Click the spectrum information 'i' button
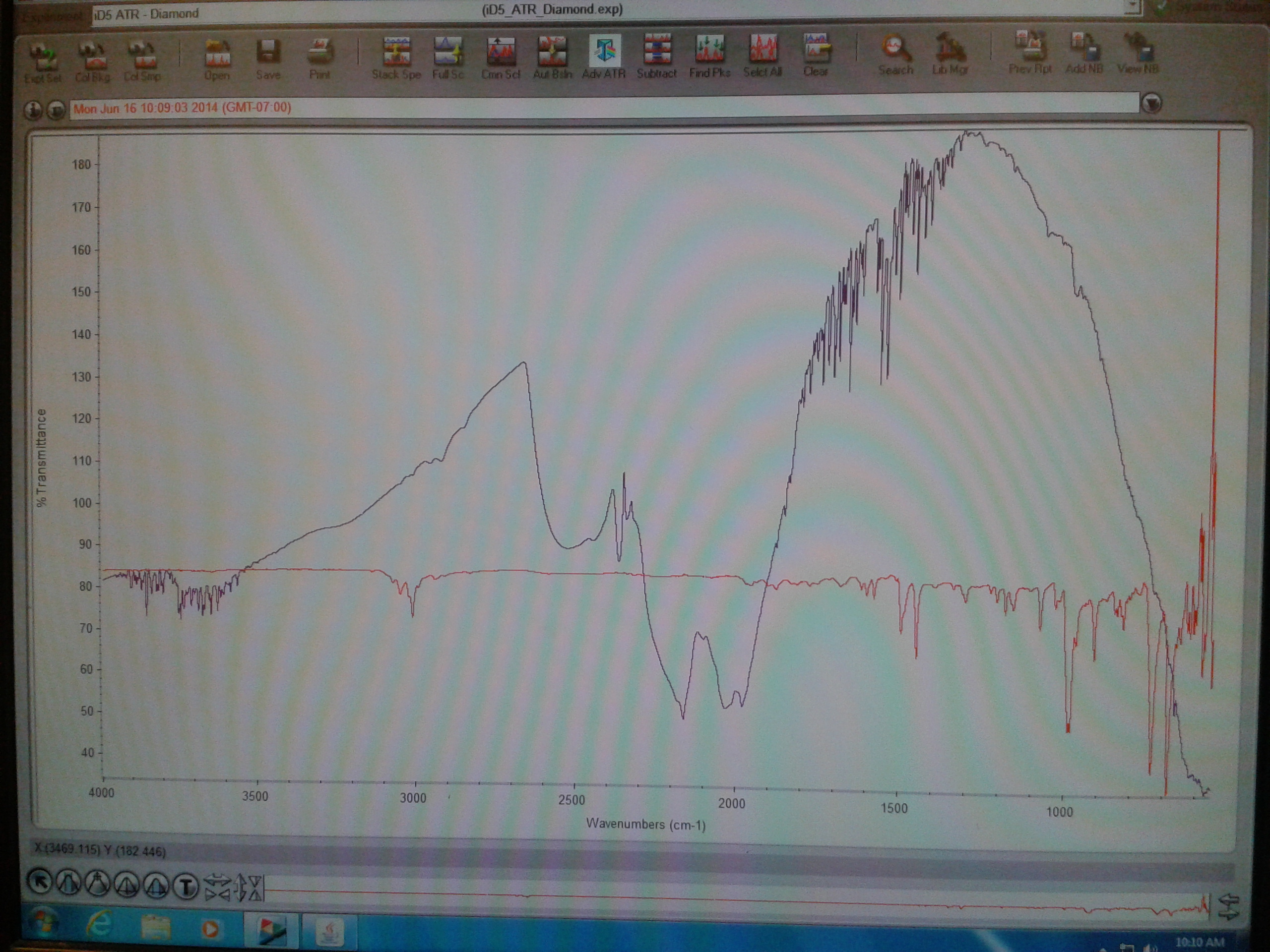 33,110
